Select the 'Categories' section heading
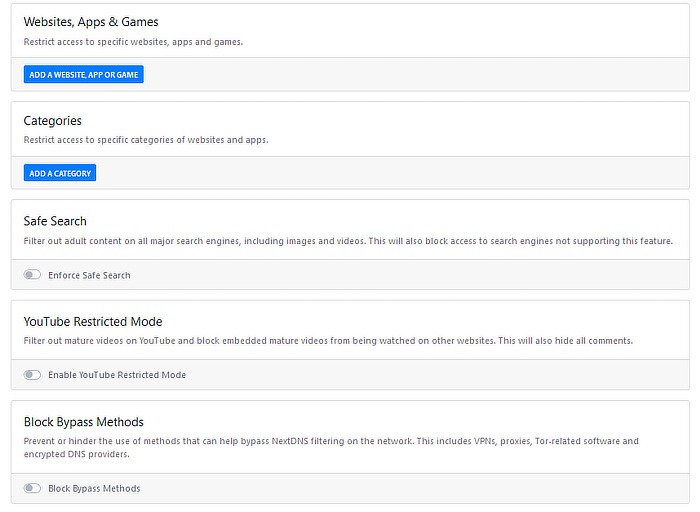This screenshot has width=700, height=512. click(x=53, y=121)
